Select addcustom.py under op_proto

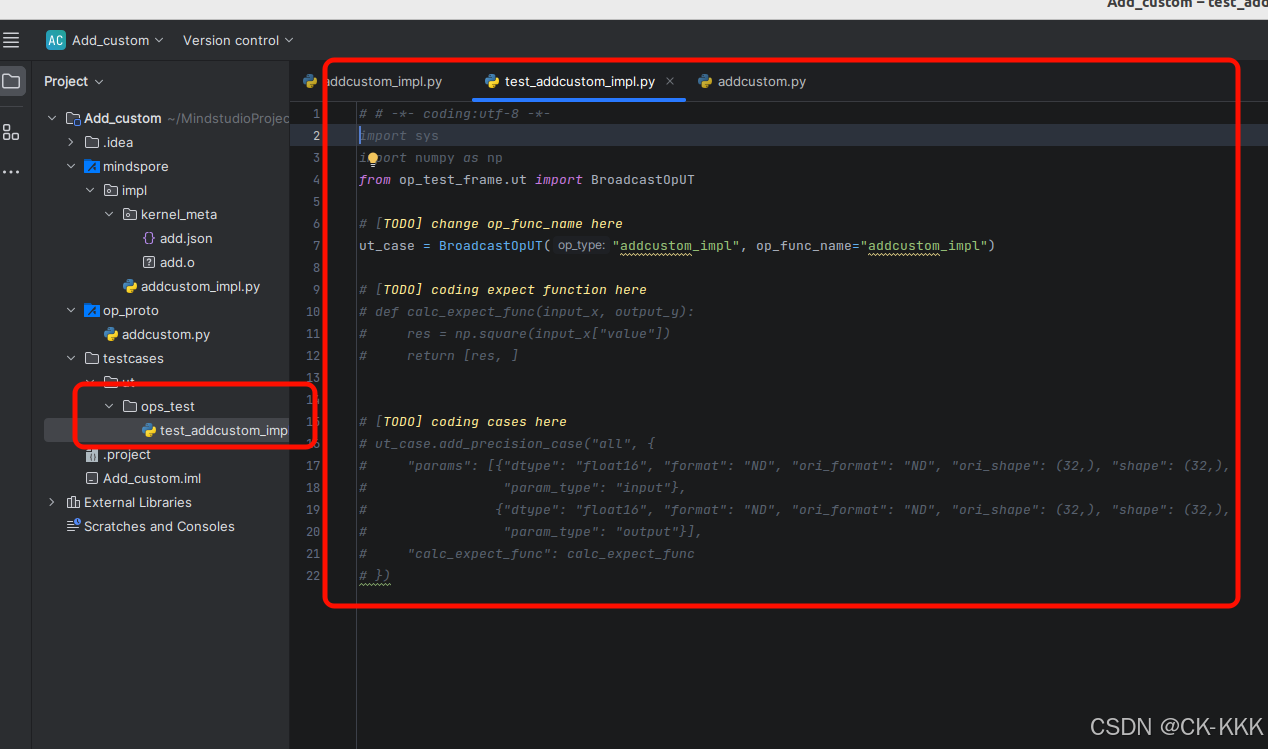157,334
